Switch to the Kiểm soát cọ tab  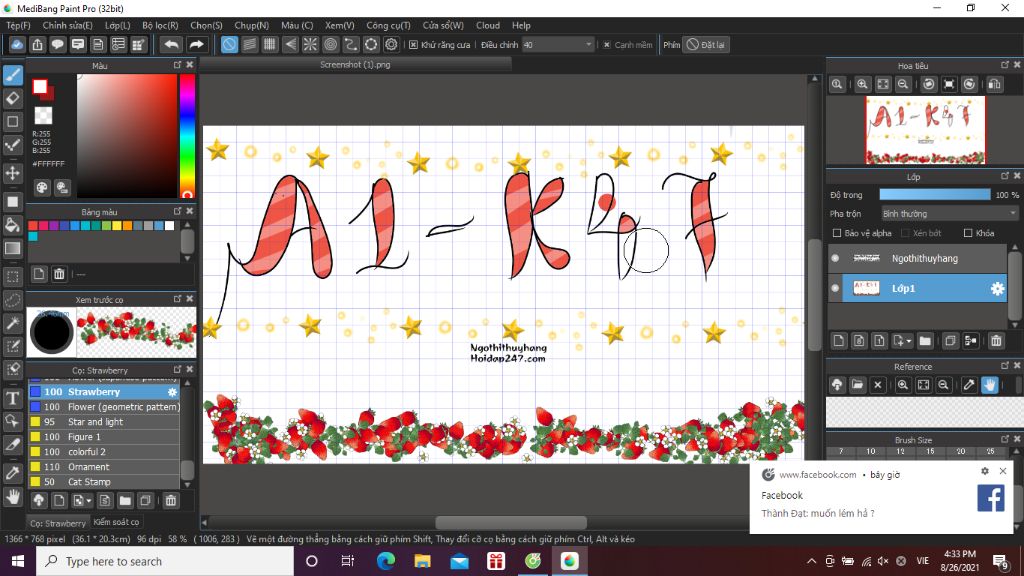coord(116,522)
